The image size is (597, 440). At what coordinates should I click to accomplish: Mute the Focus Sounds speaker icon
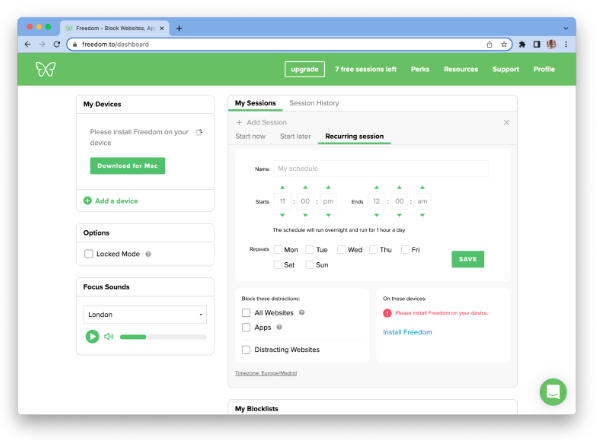(x=109, y=336)
